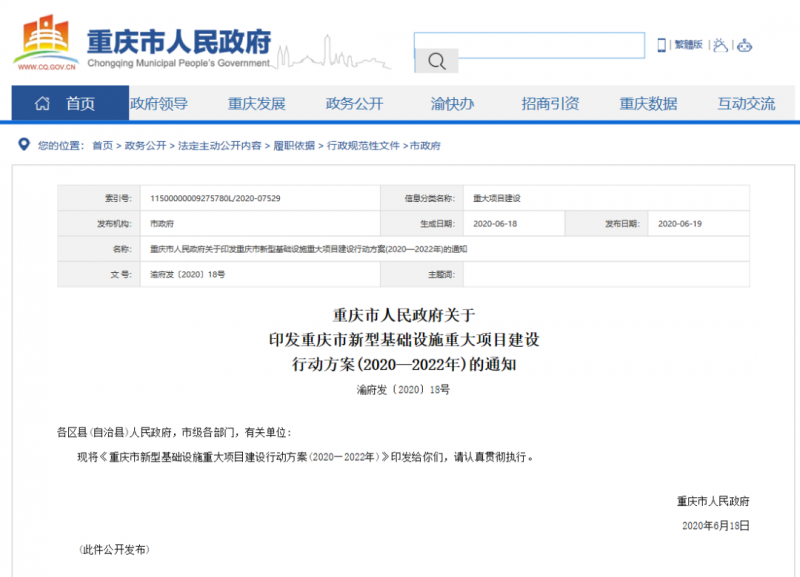800x577 pixels.
Task: Open the mobile version phone icon
Action: pyautogui.click(x=661, y=45)
